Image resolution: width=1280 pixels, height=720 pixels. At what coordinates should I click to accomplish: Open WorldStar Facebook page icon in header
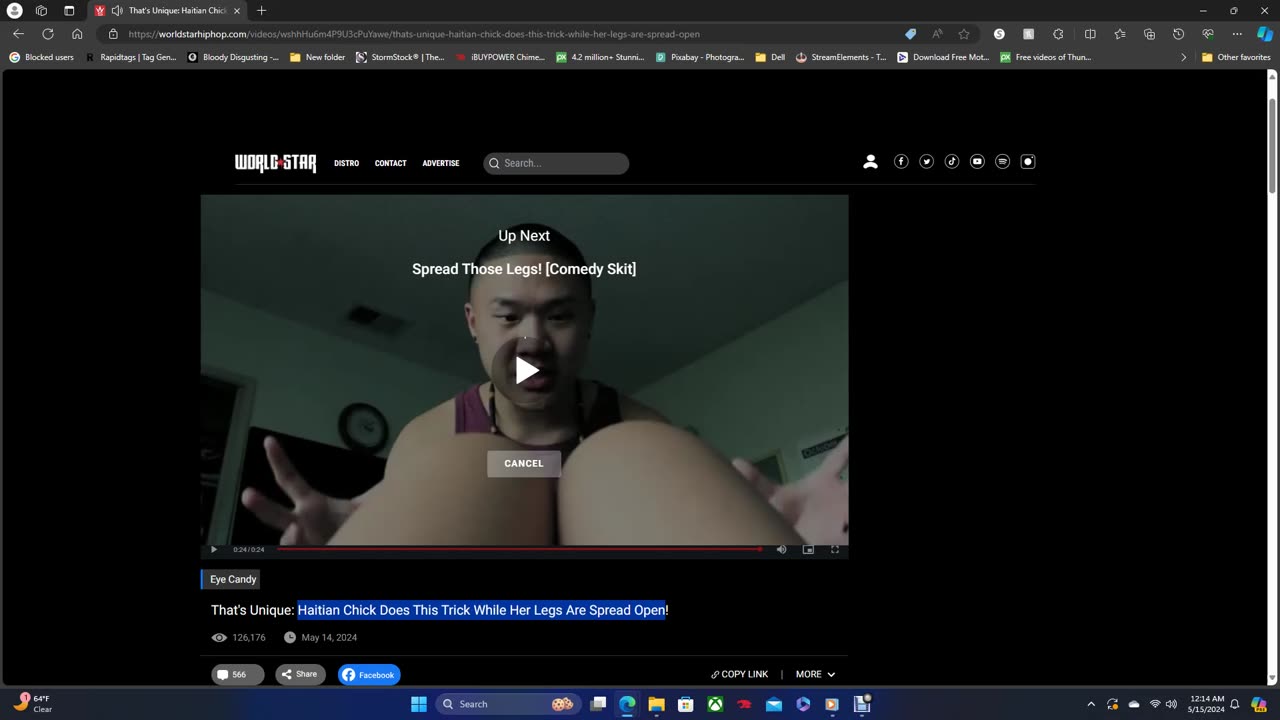click(901, 162)
